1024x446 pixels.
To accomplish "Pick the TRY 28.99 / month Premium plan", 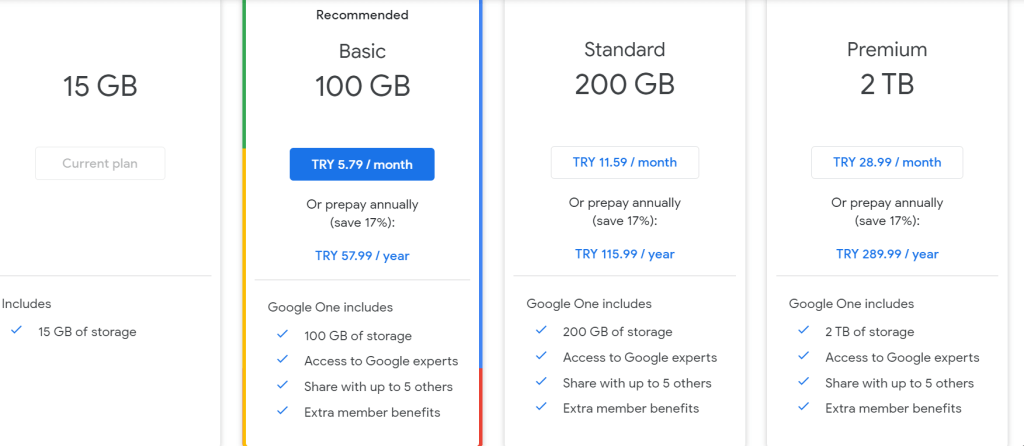I will pos(887,162).
